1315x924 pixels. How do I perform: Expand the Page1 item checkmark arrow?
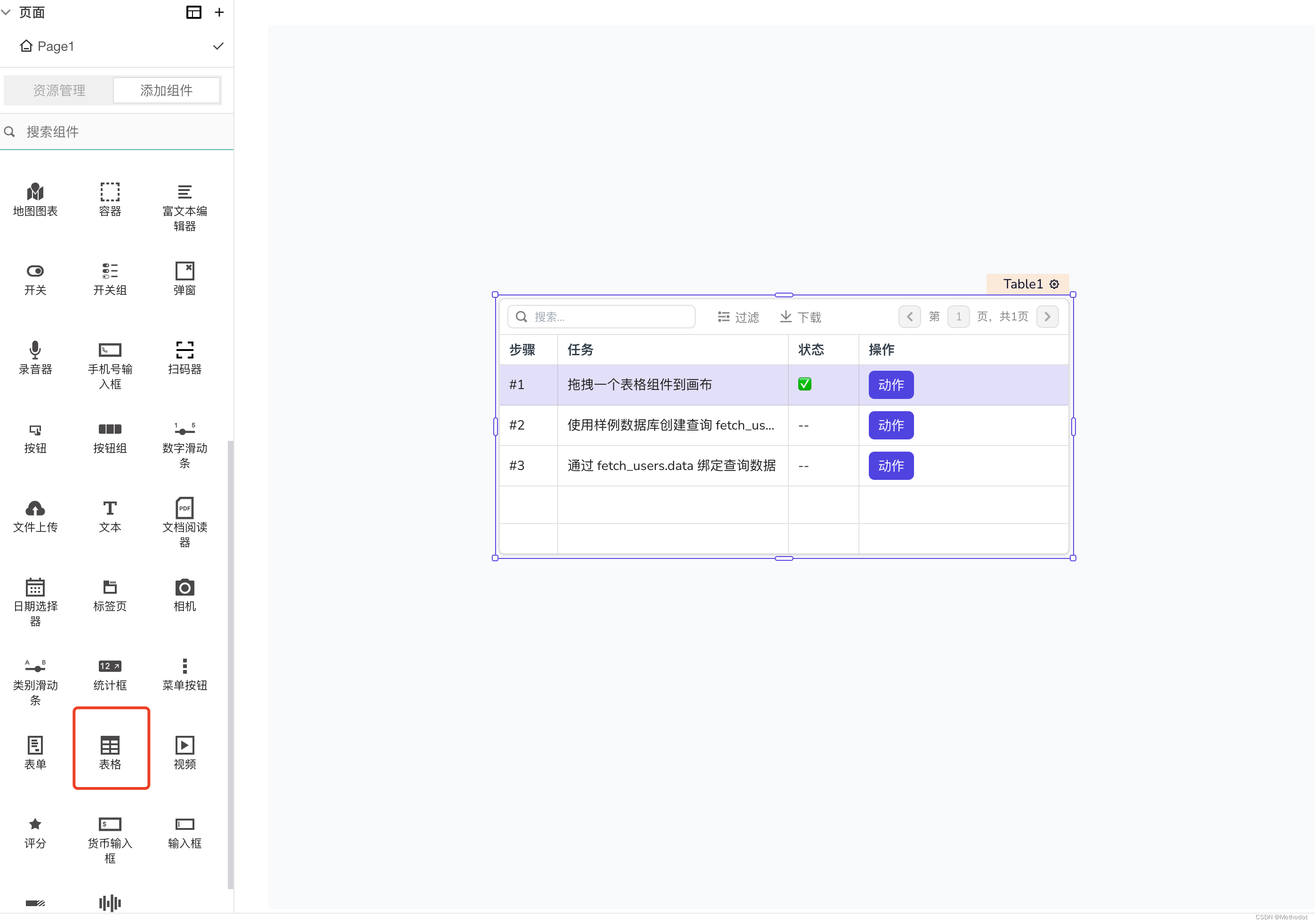coord(218,47)
